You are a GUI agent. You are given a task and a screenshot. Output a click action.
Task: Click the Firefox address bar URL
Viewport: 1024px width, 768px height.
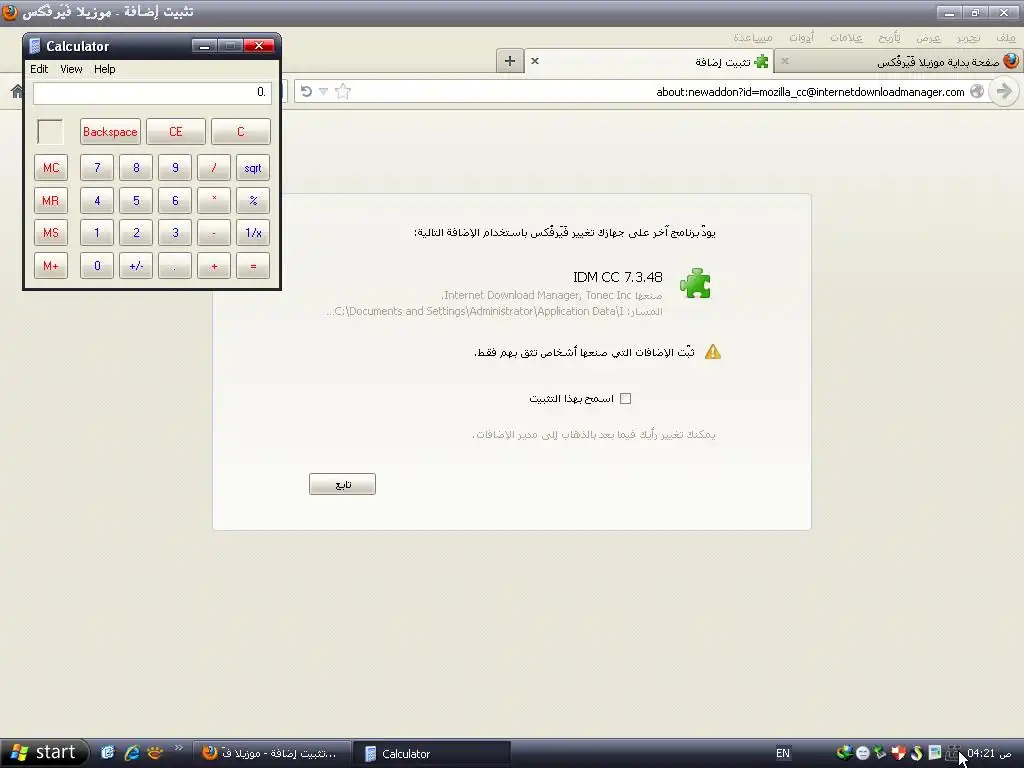tap(810, 92)
